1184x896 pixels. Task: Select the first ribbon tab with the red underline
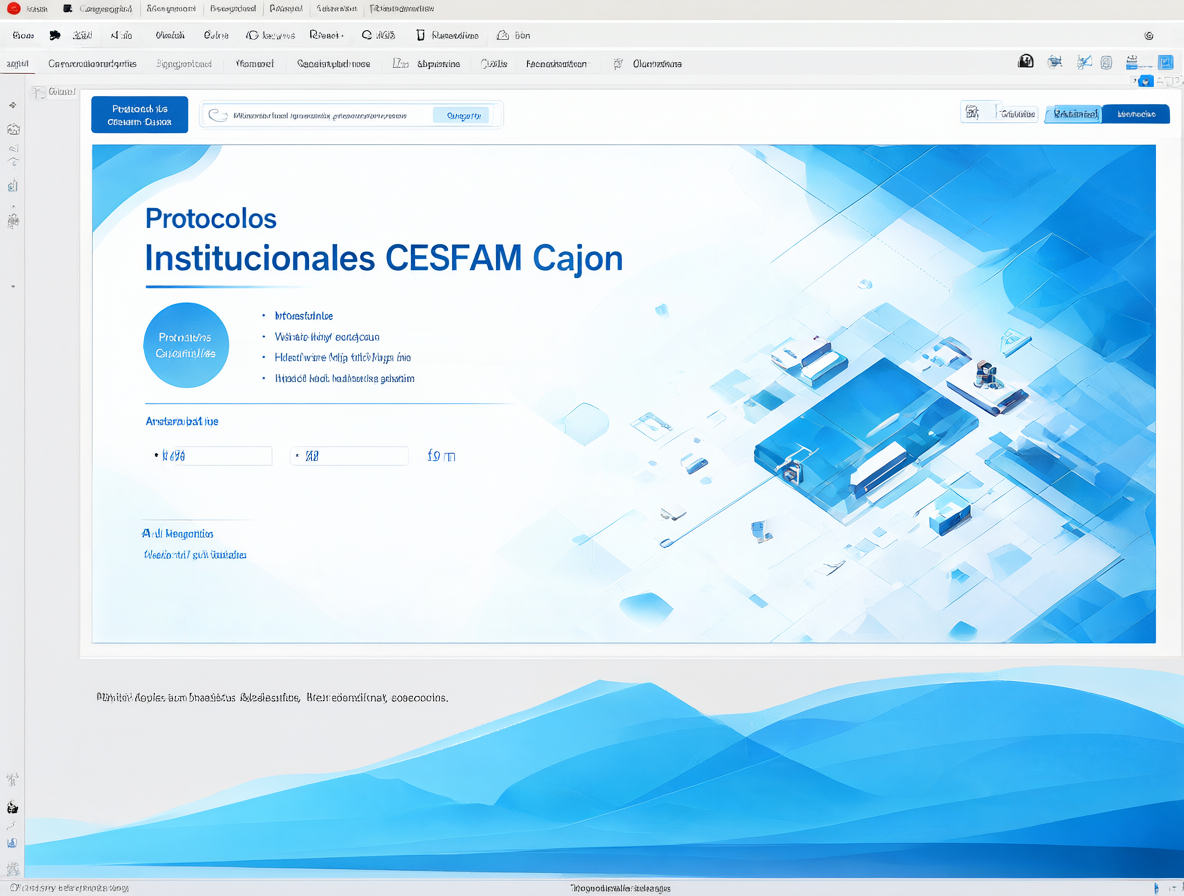pos(17,64)
